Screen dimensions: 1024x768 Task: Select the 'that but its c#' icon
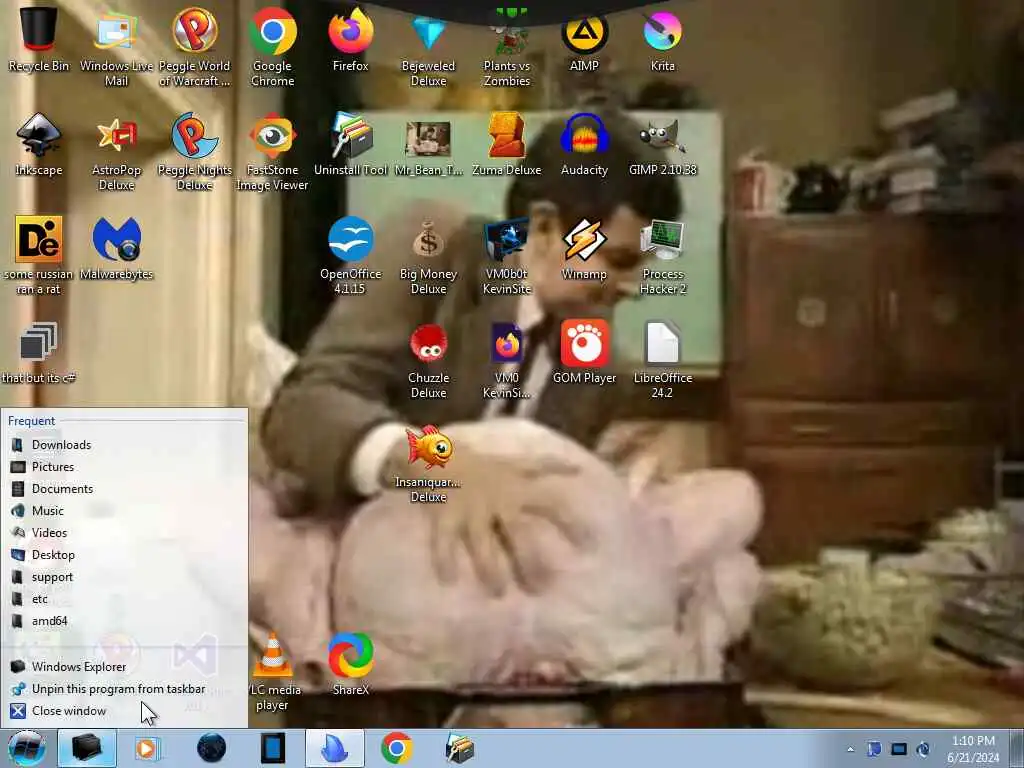[x=39, y=353]
